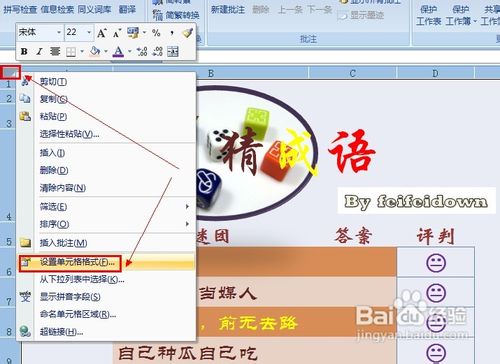Click cell text 自己种瓜自己吃
The height and width of the screenshot is (364, 500).
pyautogui.click(x=188, y=353)
